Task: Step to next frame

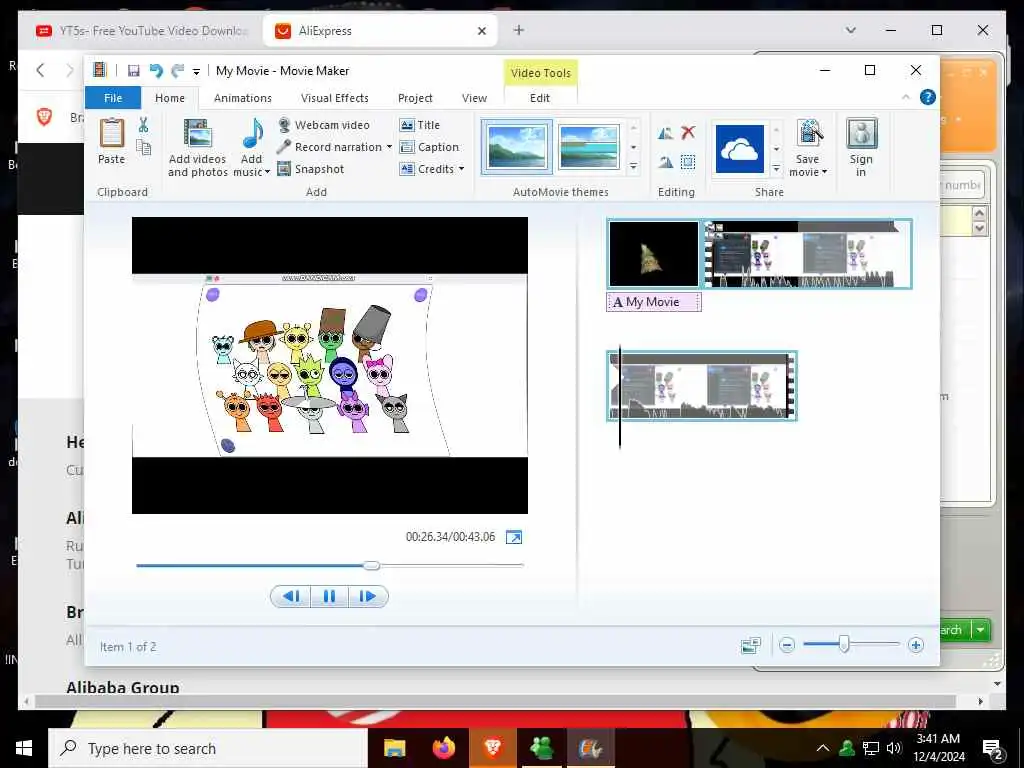Action: [x=368, y=596]
